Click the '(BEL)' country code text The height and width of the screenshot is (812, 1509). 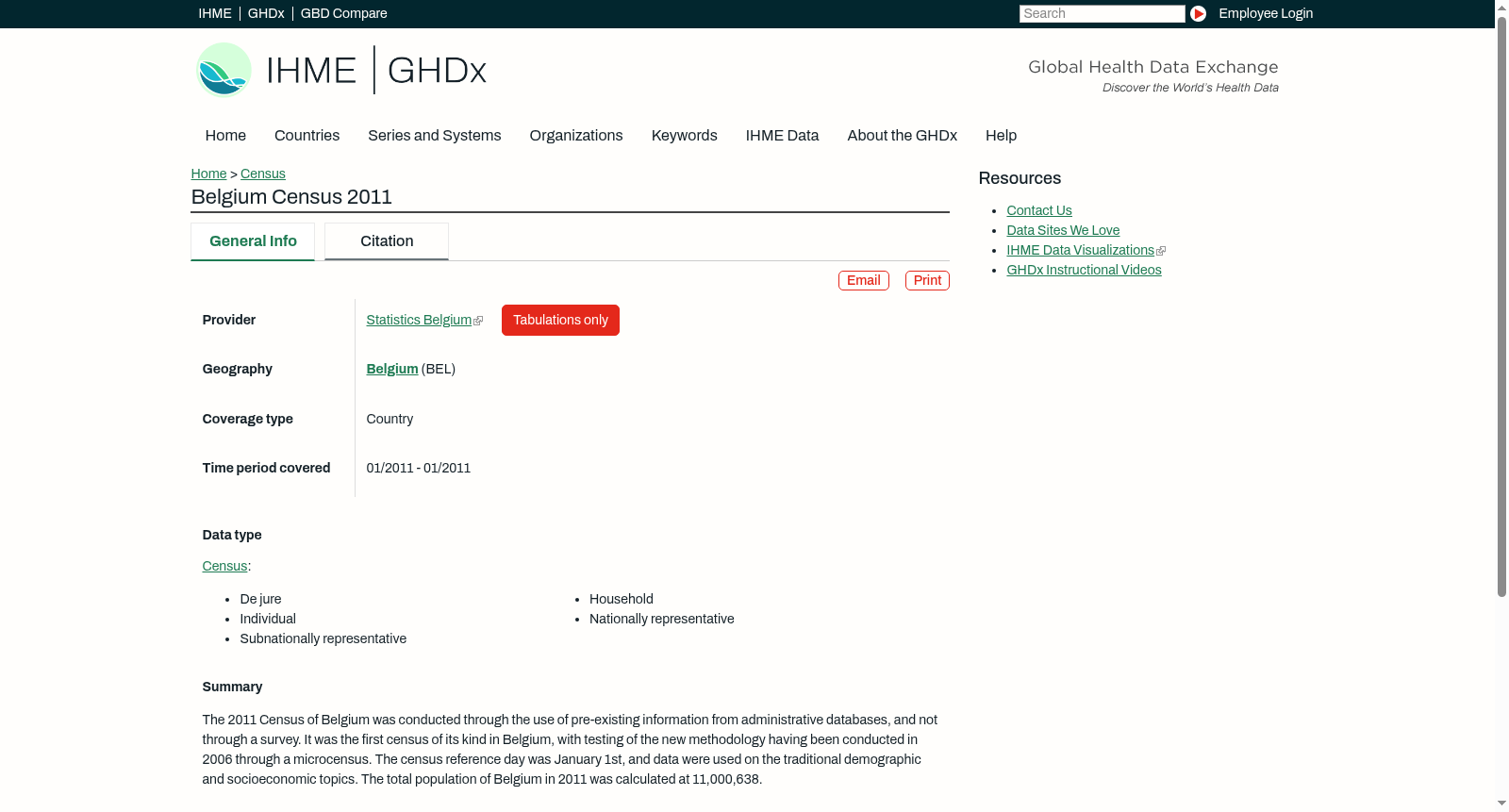tap(439, 370)
